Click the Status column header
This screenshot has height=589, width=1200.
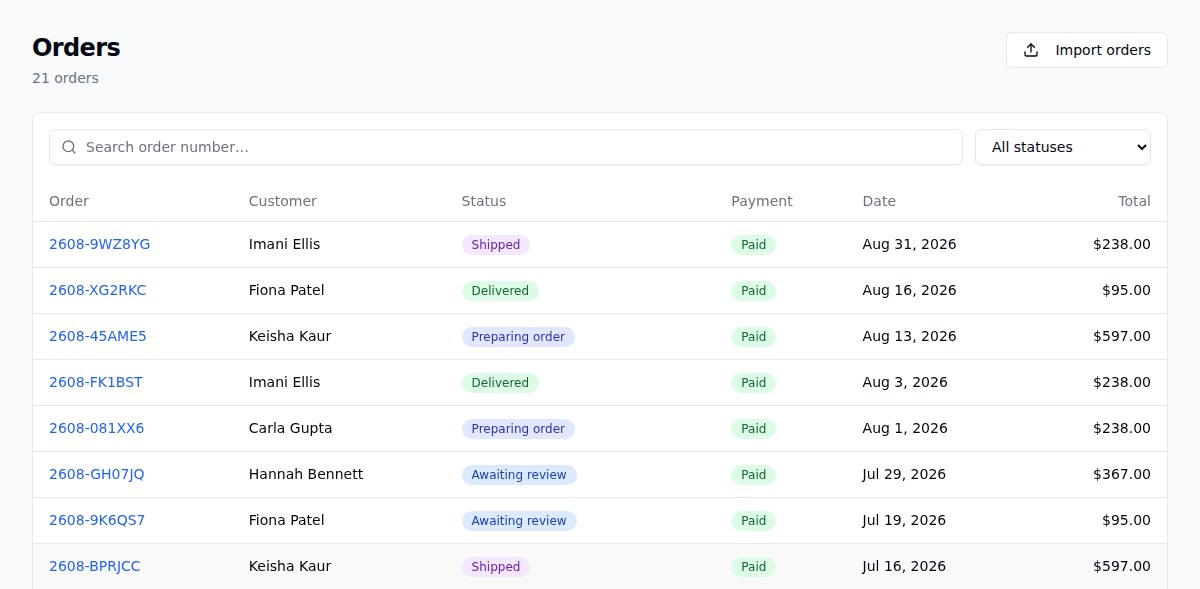click(484, 201)
